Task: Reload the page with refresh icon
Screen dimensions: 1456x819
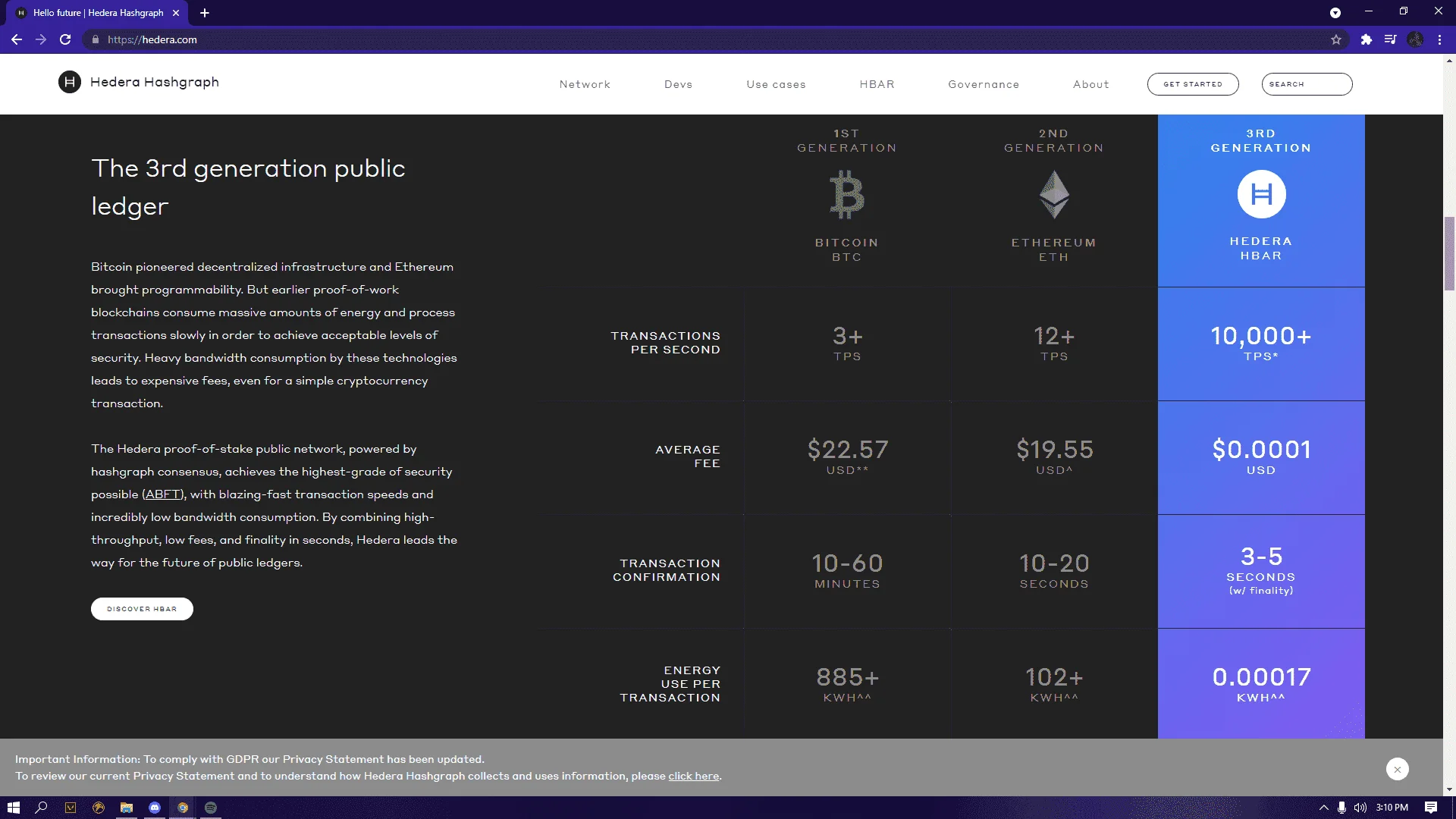Action: click(x=65, y=39)
